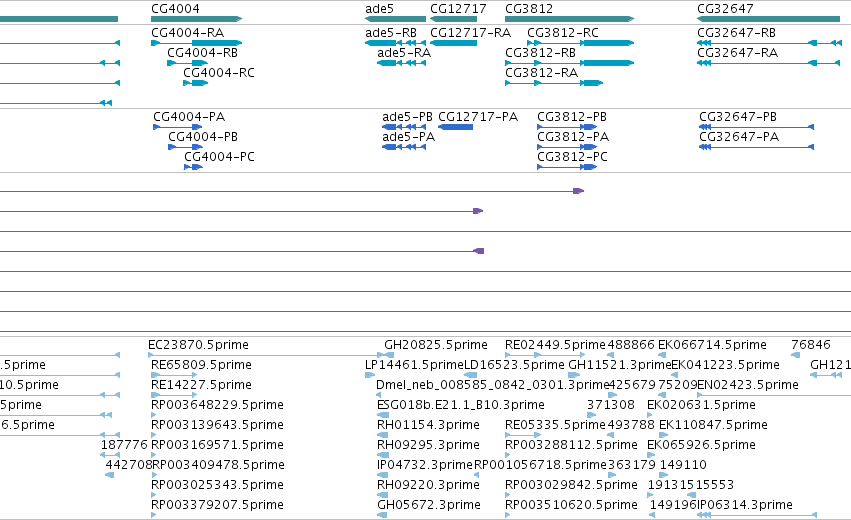Screen dimensions: 851x520
Task: Select transcript CG3812-RA
Action: 542,73
